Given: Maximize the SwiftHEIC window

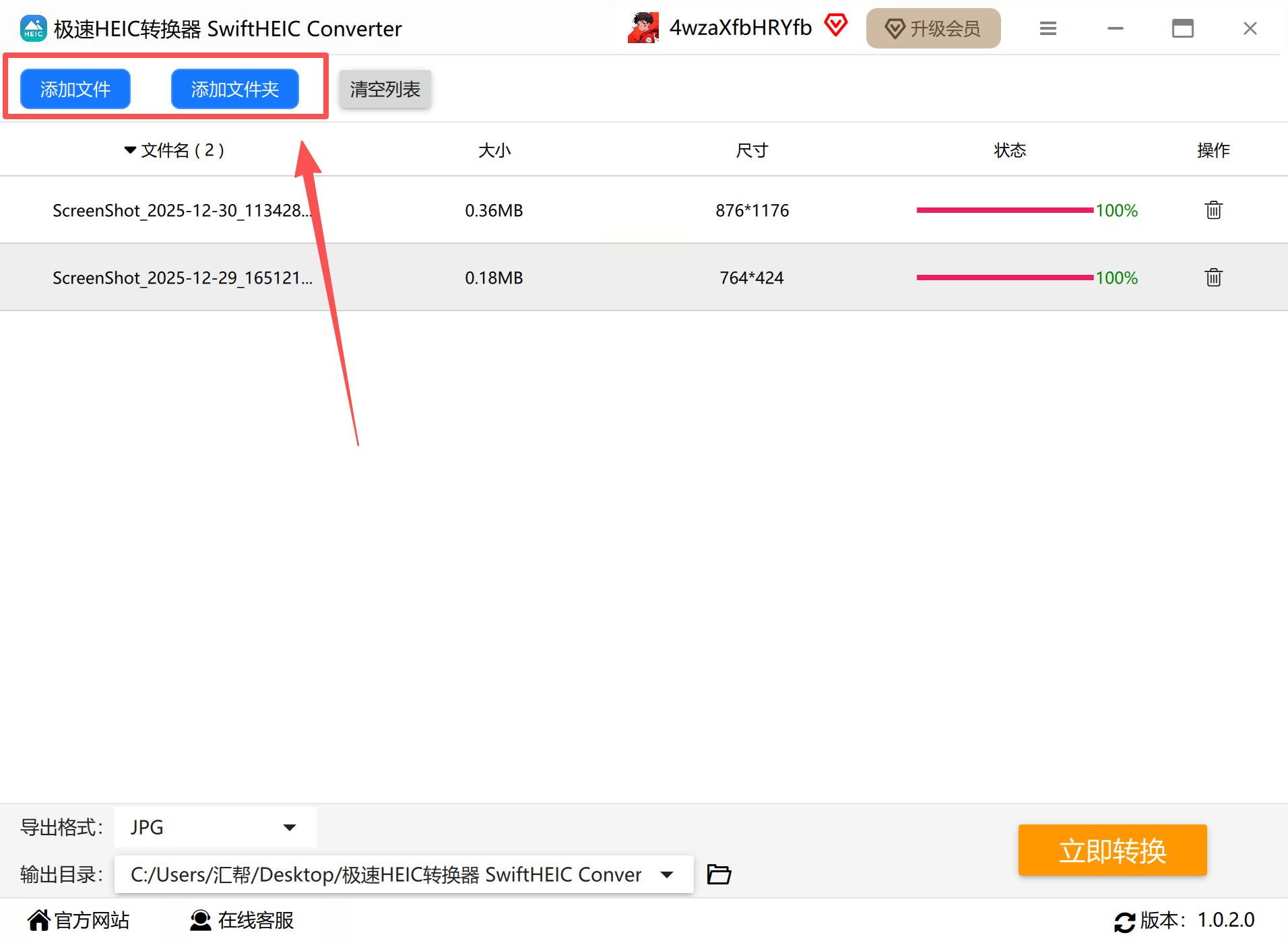Looking at the screenshot, I should click(1182, 28).
